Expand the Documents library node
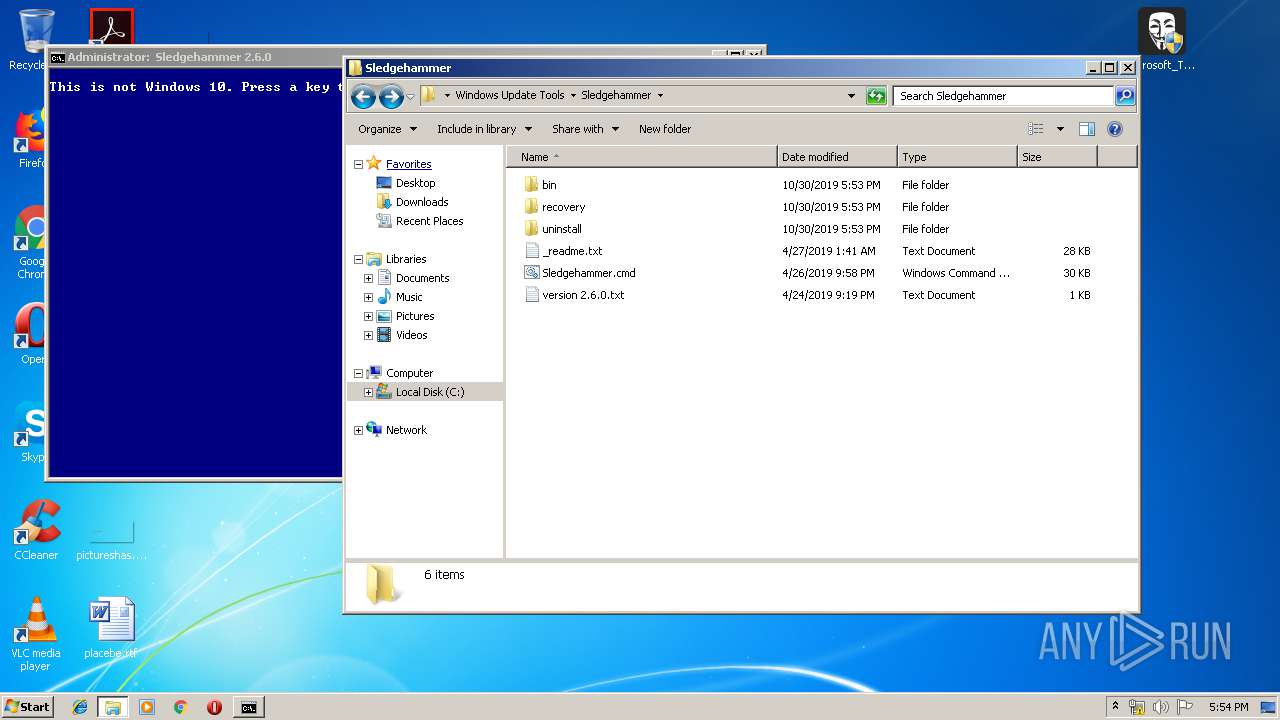Viewport: 1280px width, 720px height. [368, 278]
